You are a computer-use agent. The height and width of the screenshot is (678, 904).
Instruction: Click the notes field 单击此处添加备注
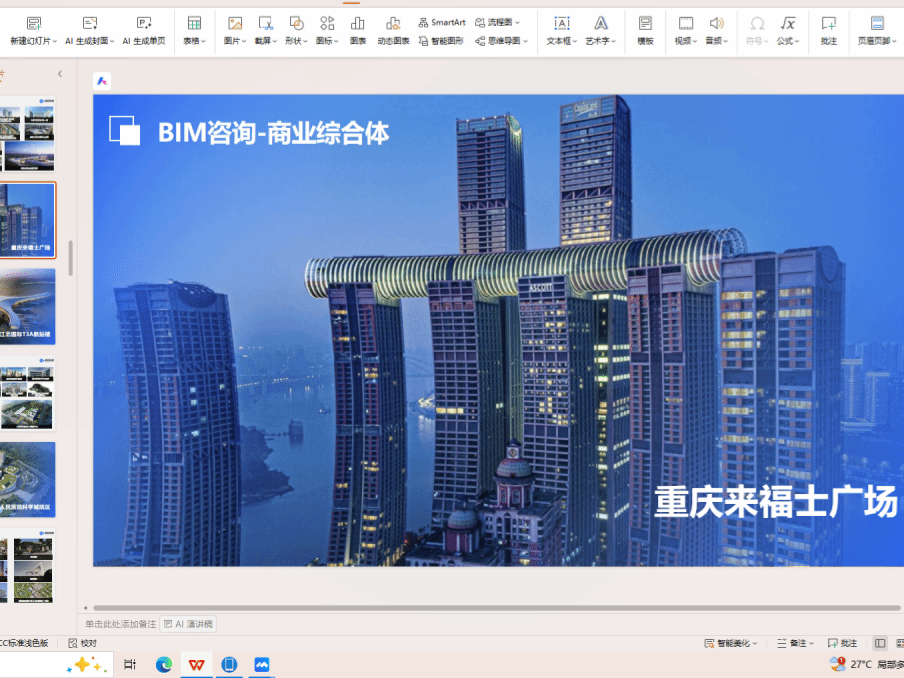tap(120, 624)
